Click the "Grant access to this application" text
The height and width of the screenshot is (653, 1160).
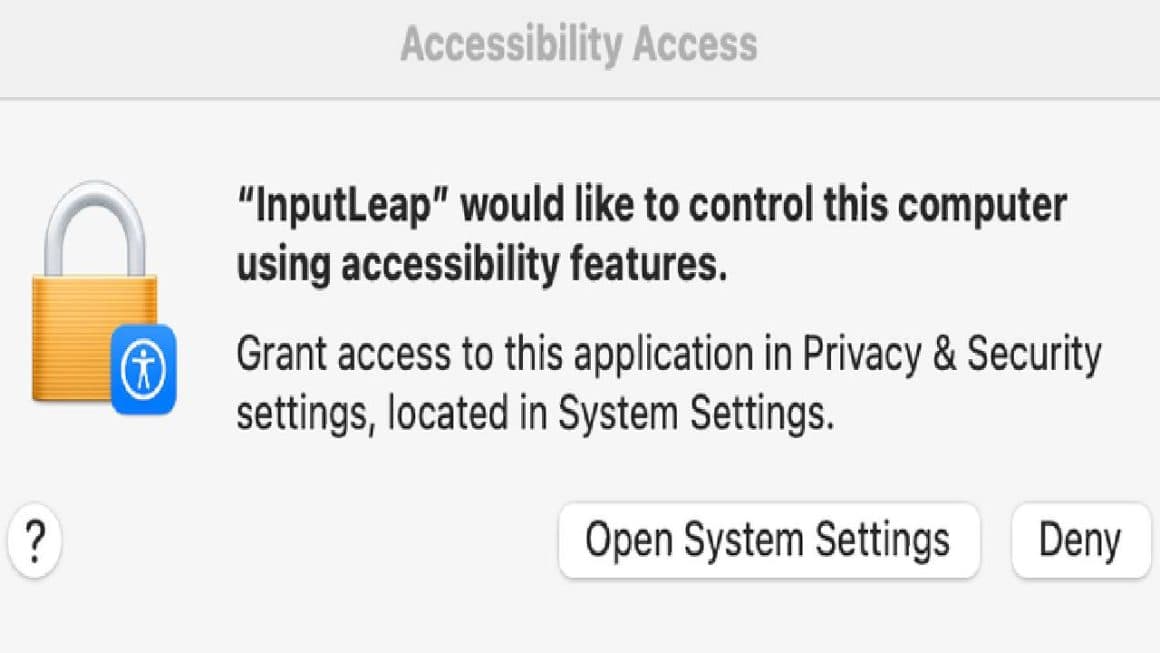pos(495,353)
